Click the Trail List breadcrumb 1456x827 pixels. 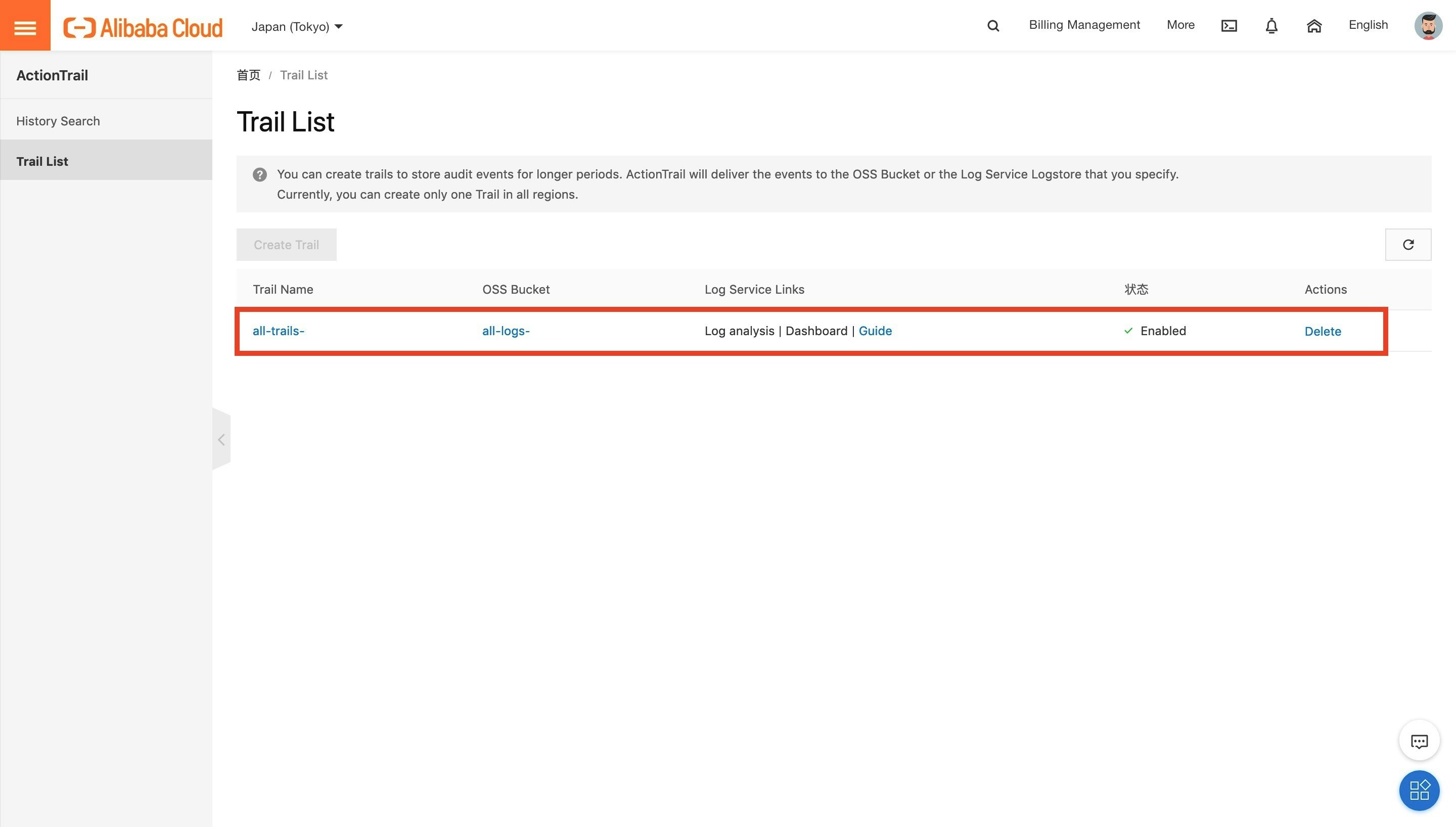(304, 75)
